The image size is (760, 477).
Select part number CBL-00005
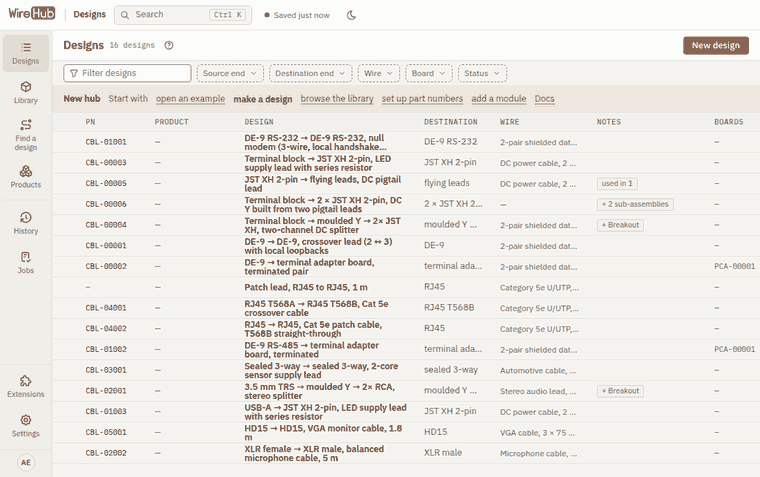tap(106, 183)
